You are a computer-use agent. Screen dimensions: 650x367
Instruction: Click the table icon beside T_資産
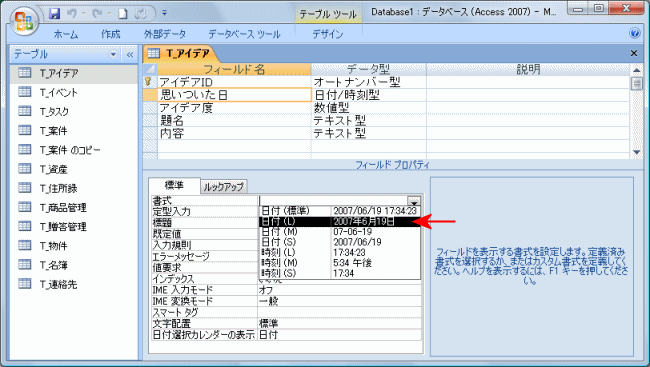[x=25, y=169]
